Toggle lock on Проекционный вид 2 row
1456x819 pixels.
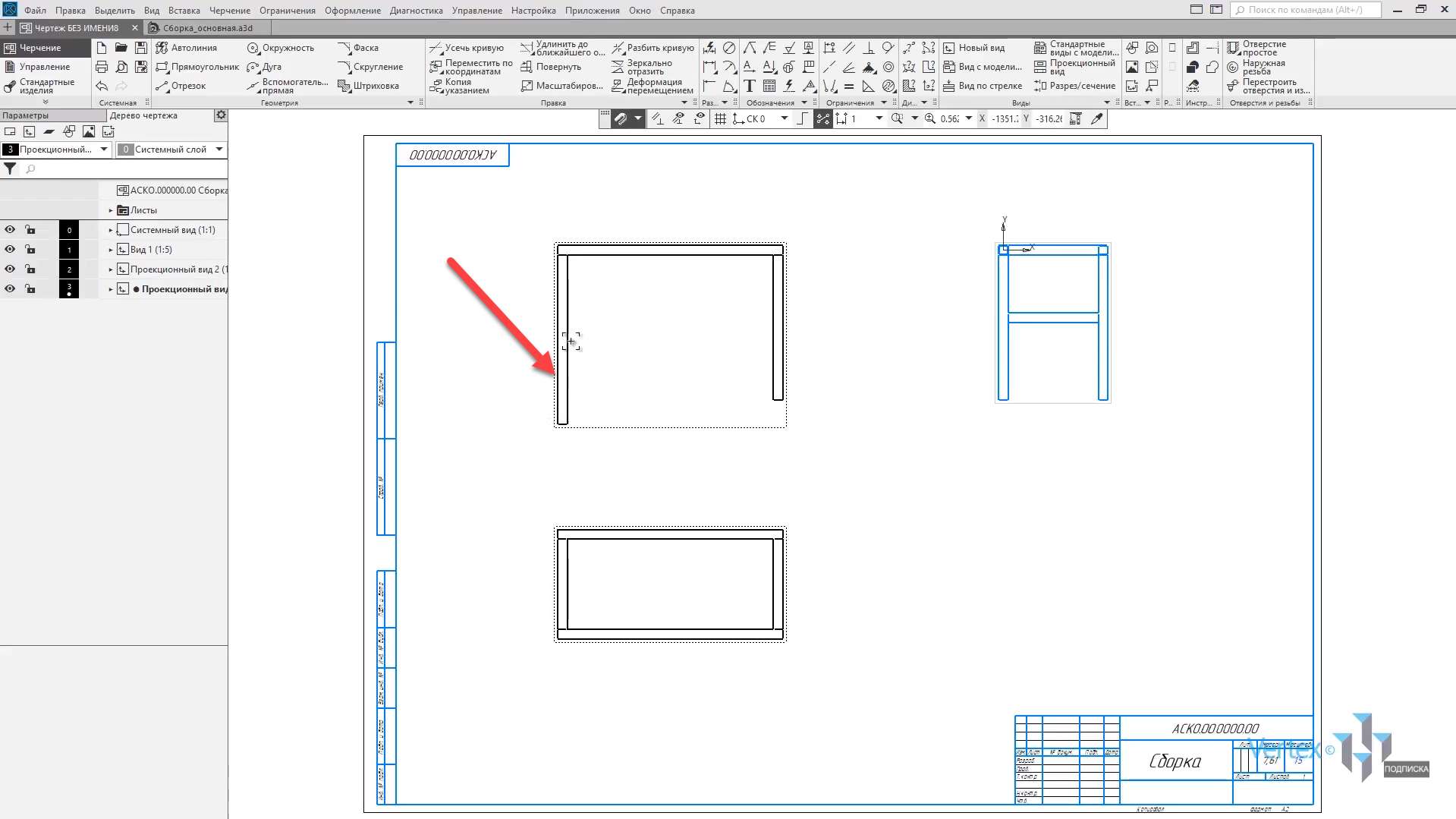30,269
